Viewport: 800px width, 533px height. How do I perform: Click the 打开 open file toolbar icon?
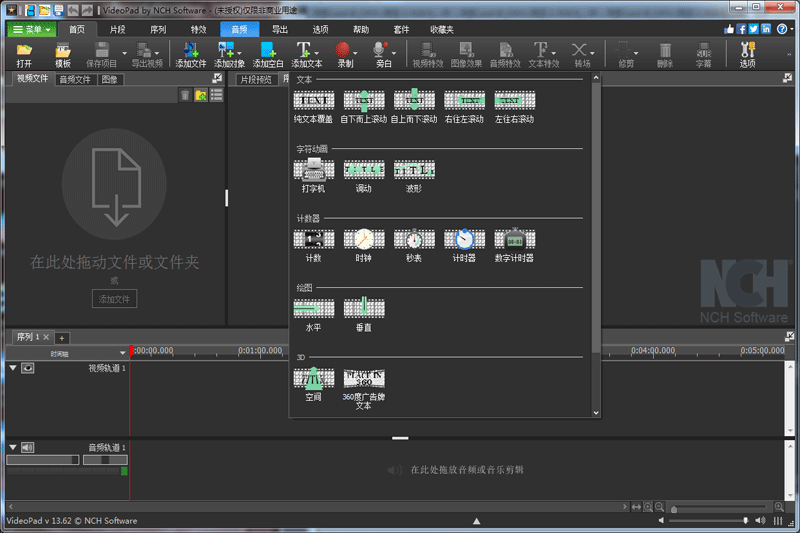tap(24, 50)
